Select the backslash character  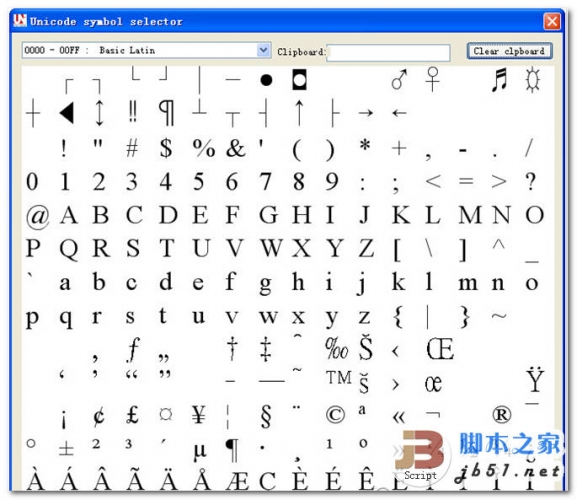click(x=428, y=248)
